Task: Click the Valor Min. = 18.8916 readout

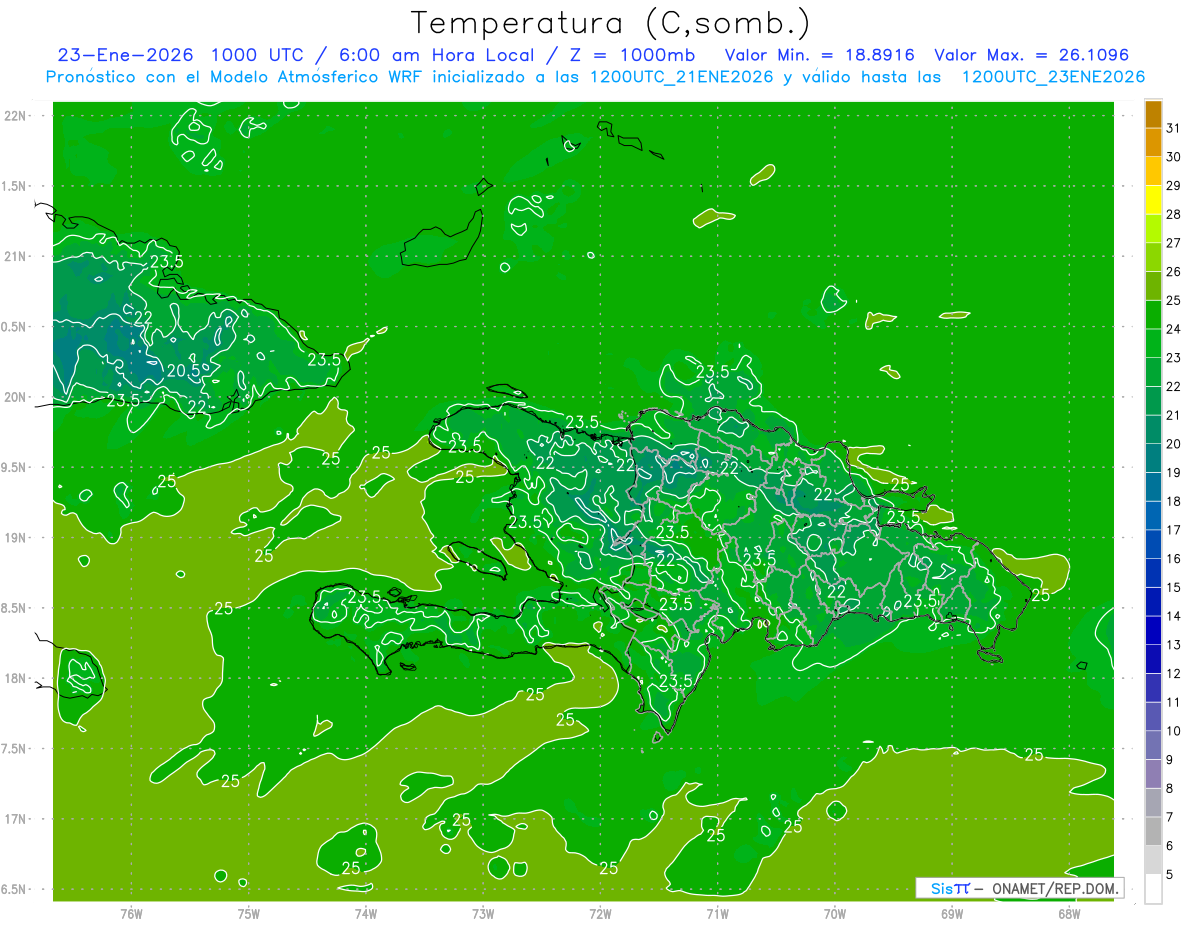Action: pyautogui.click(x=820, y=55)
